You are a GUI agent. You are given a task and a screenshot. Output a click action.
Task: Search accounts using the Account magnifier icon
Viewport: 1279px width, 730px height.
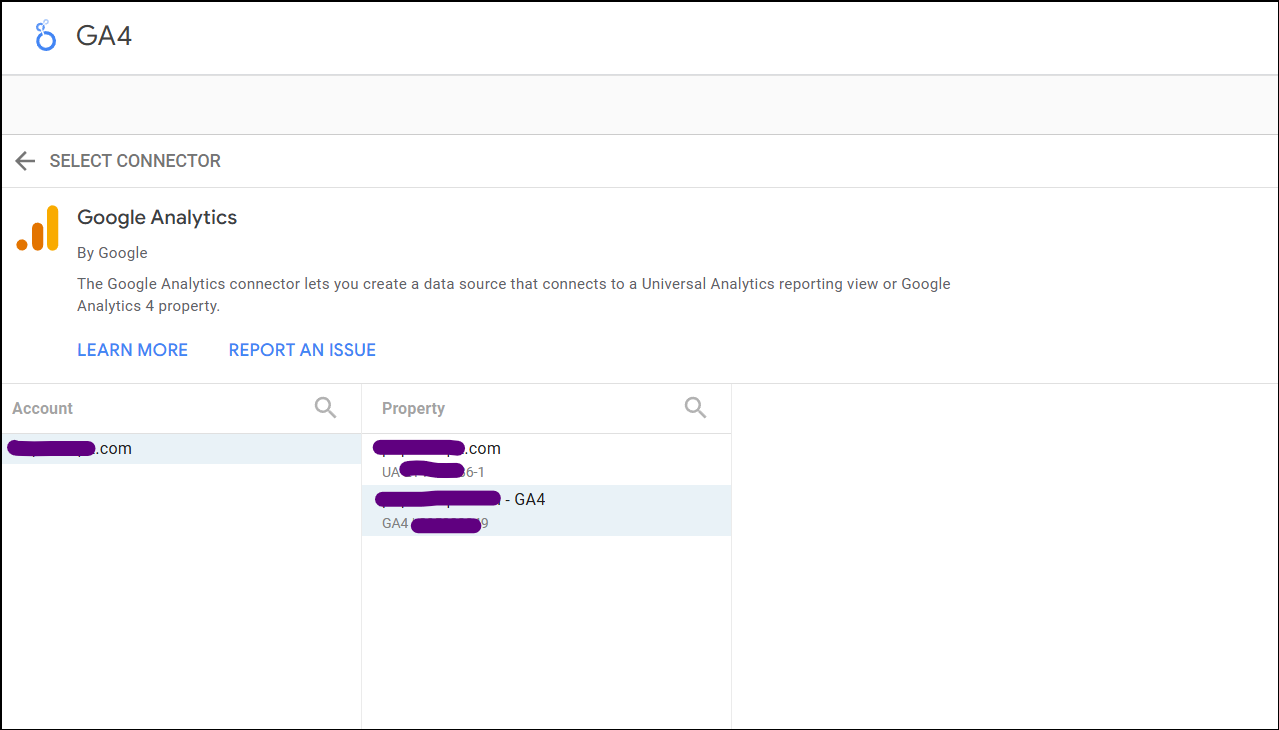[x=326, y=407]
